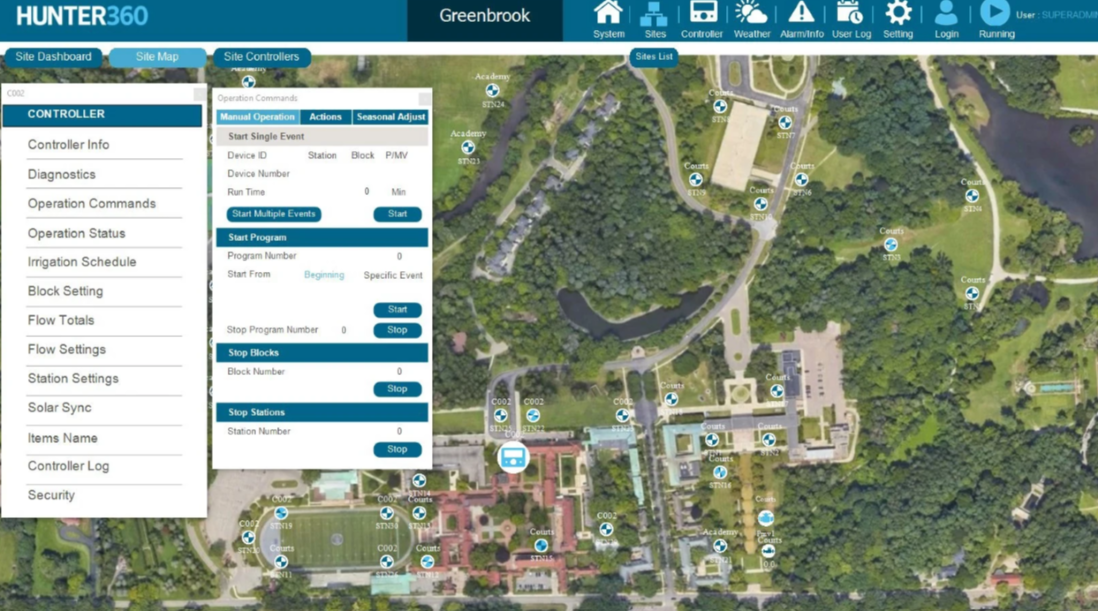The image size is (1098, 611).
Task: Click Stop button under Stop Blocks
Action: click(397, 388)
